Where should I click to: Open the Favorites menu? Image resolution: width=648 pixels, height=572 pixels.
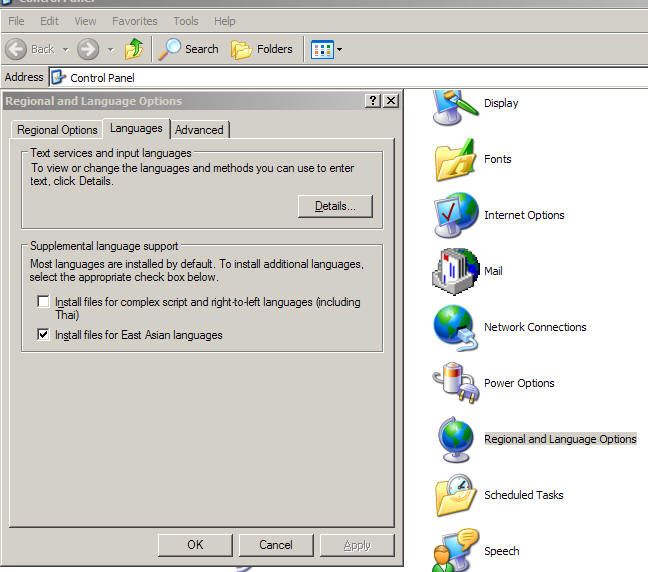point(135,21)
